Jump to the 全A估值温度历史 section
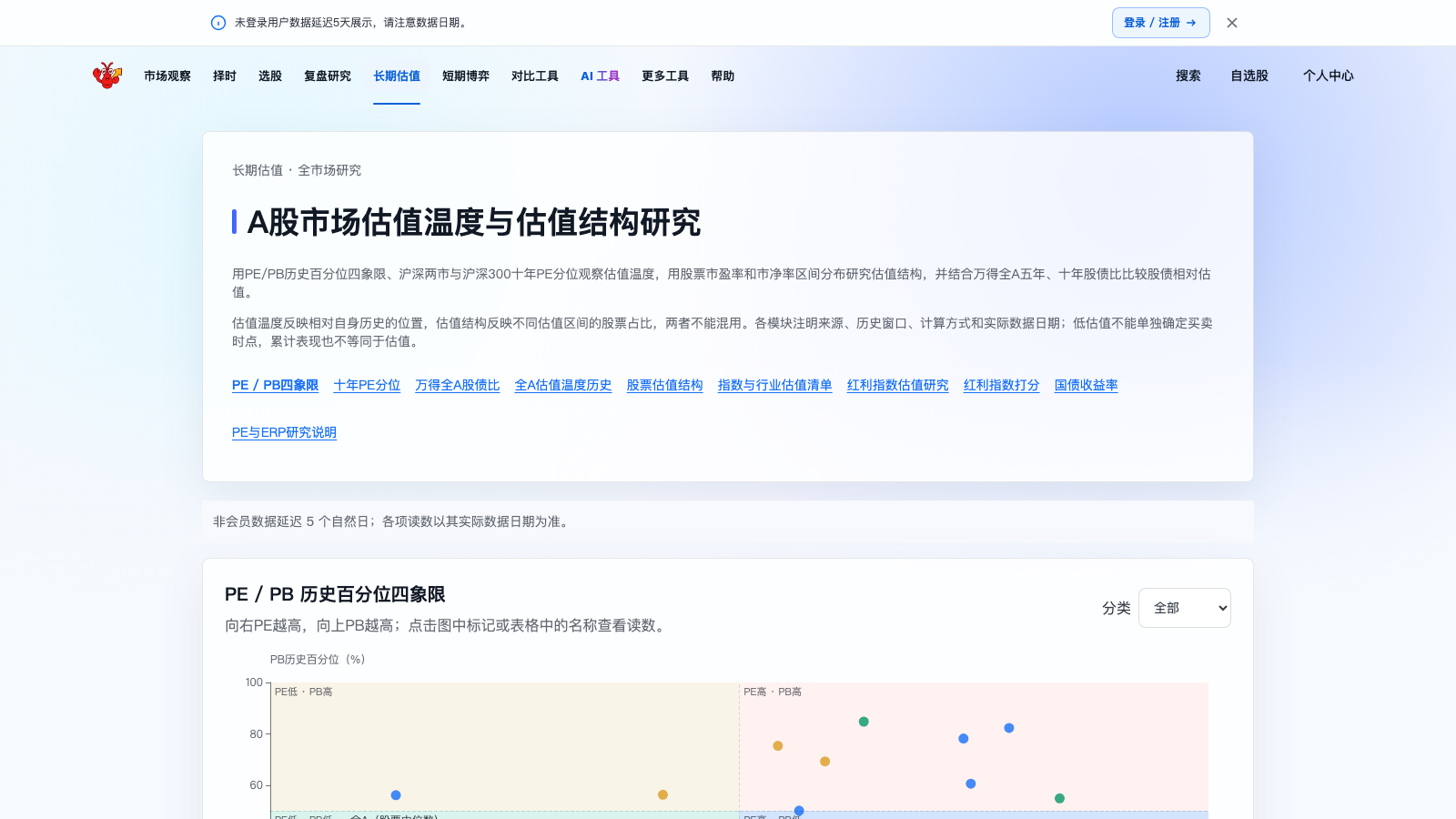 [563, 385]
